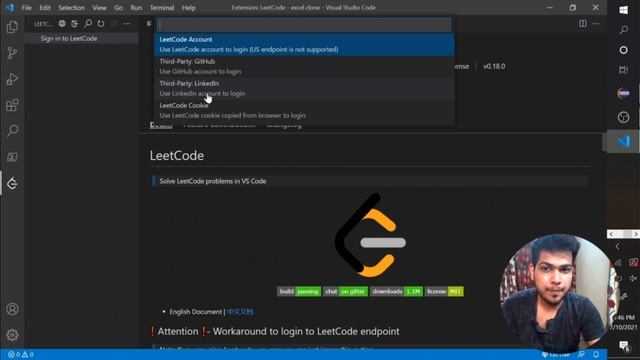
Task: Click the search problem icon in LeetCode panel
Action: (x=88, y=24)
